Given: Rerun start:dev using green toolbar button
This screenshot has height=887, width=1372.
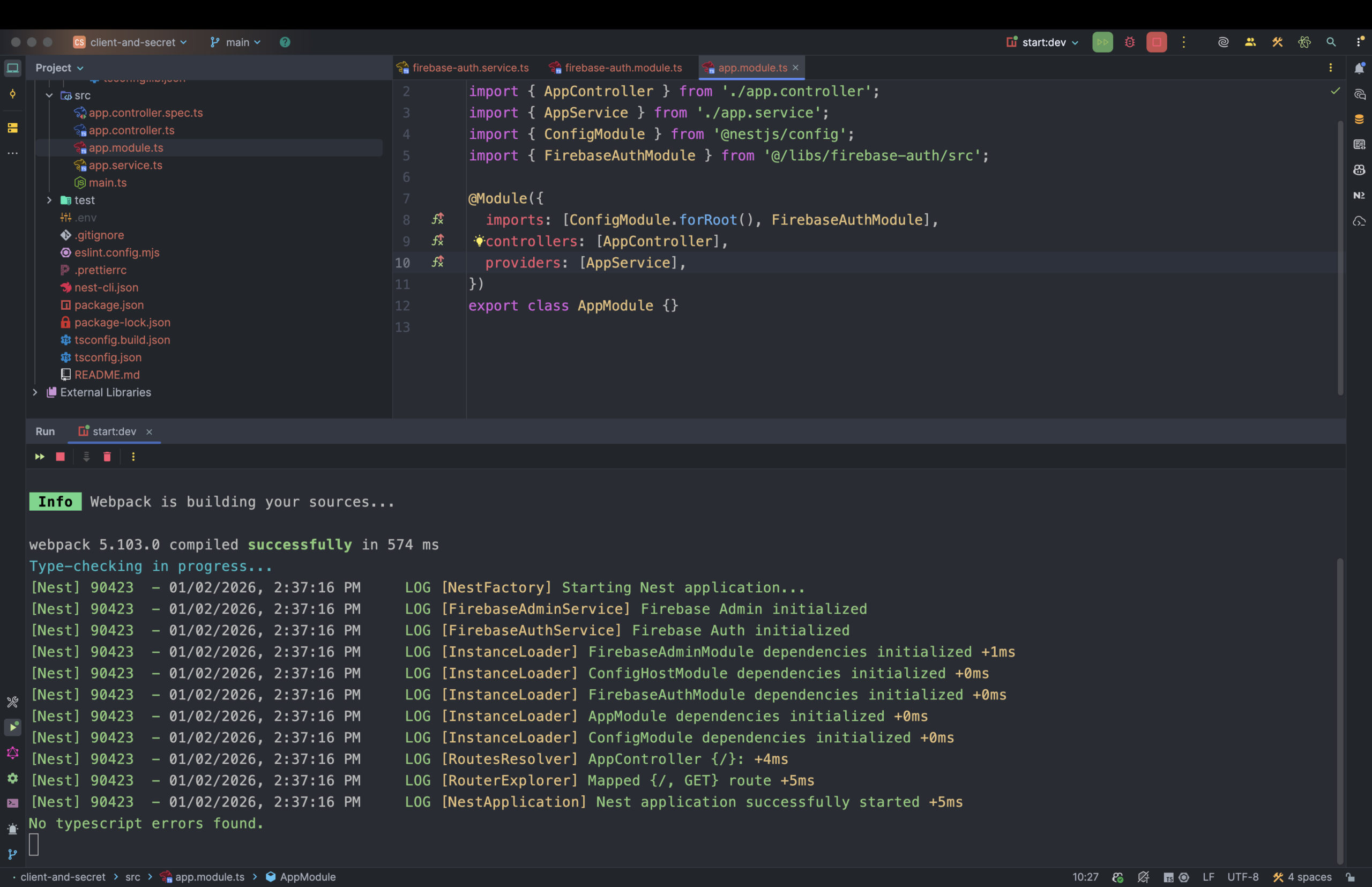Looking at the screenshot, I should (1102, 42).
